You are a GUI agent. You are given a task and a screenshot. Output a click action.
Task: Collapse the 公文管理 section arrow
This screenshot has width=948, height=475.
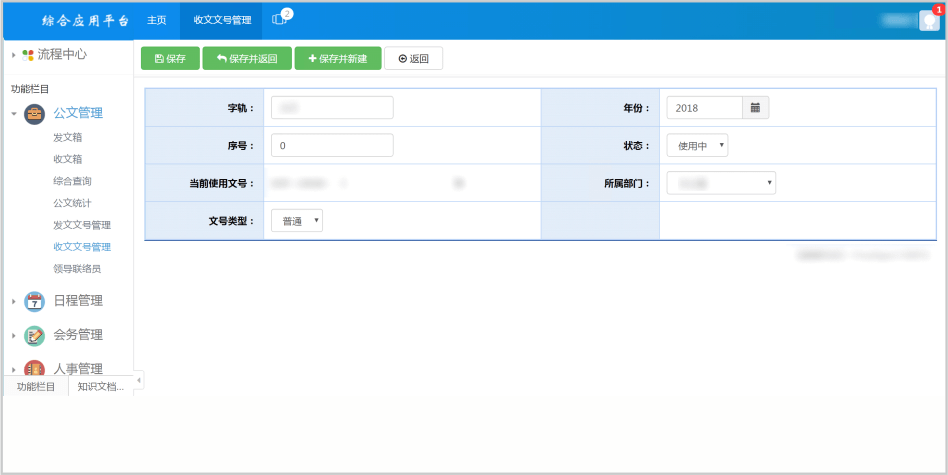tap(14, 114)
